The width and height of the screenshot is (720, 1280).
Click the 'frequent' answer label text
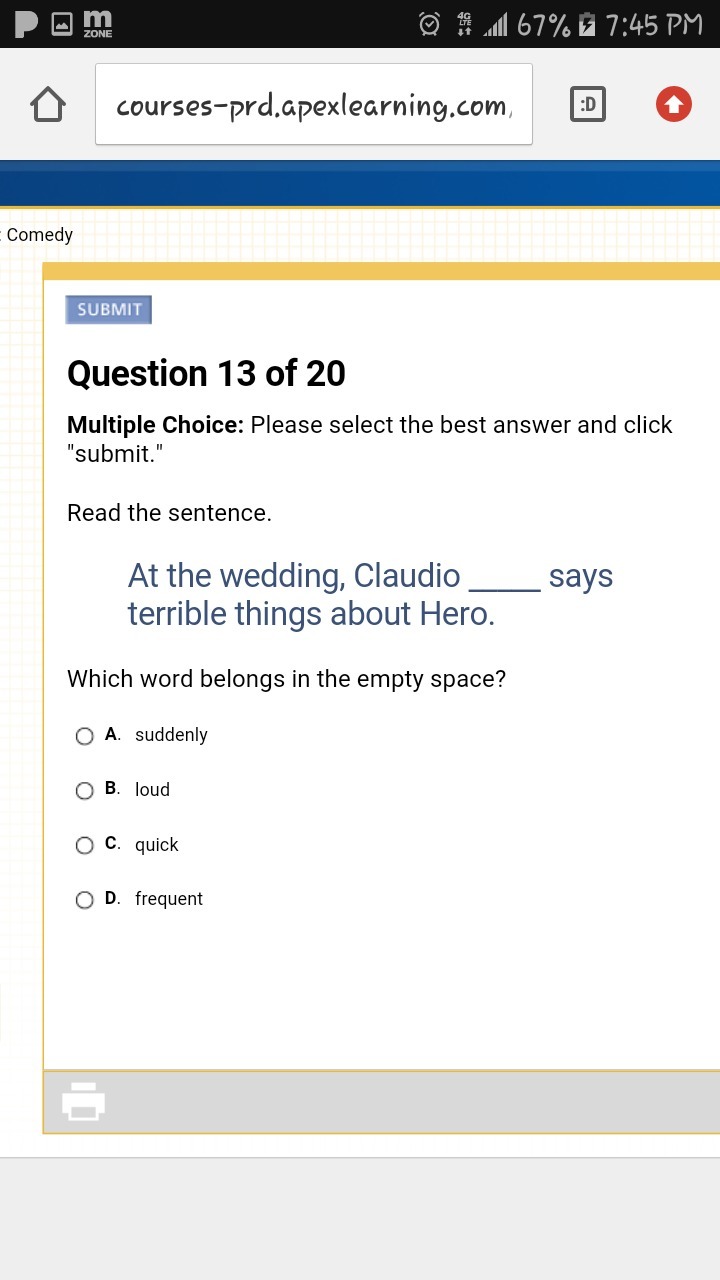click(x=169, y=899)
